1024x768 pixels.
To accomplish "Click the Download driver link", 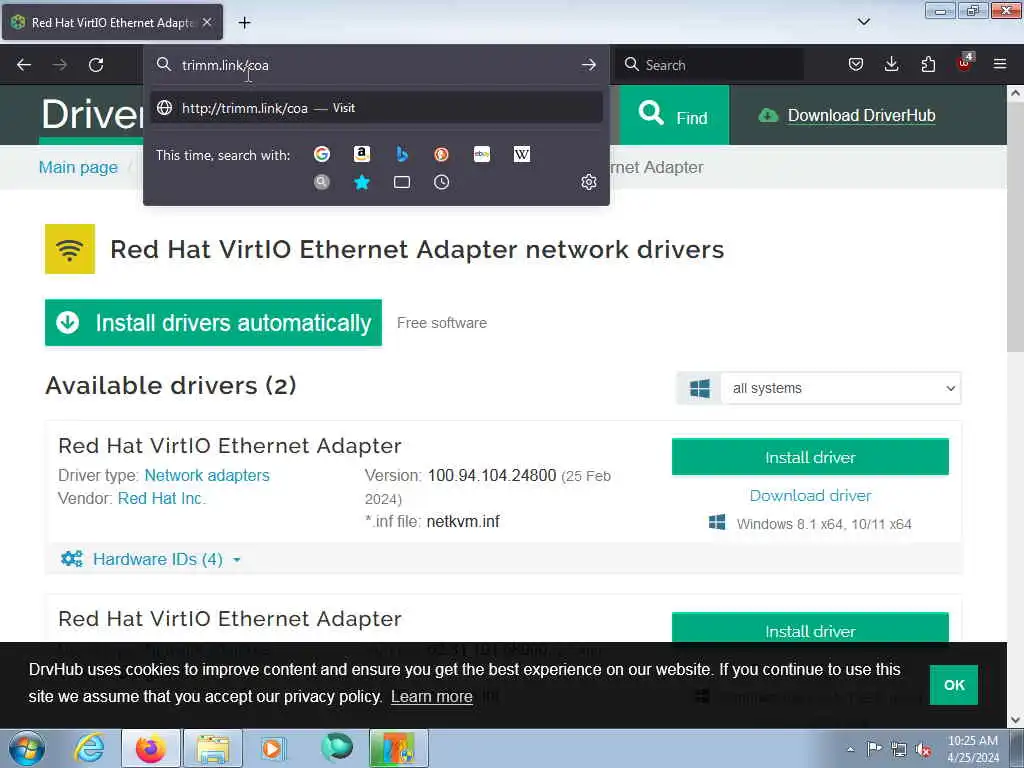I will (810, 495).
